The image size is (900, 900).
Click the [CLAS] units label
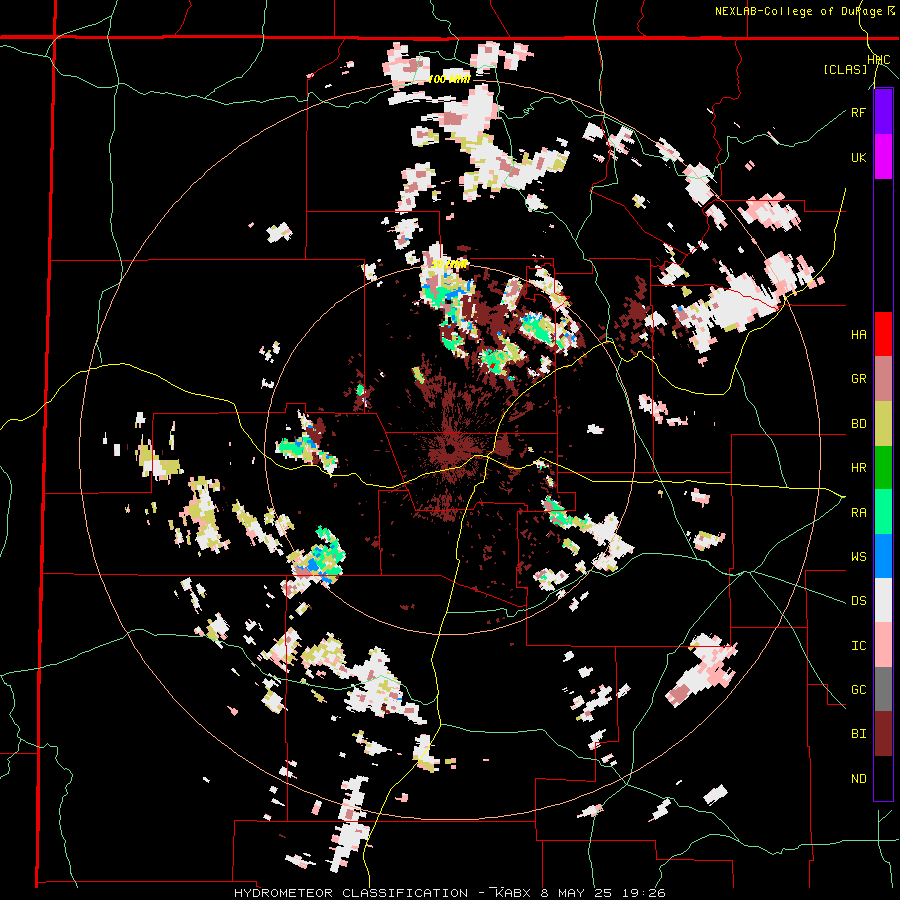click(x=845, y=69)
